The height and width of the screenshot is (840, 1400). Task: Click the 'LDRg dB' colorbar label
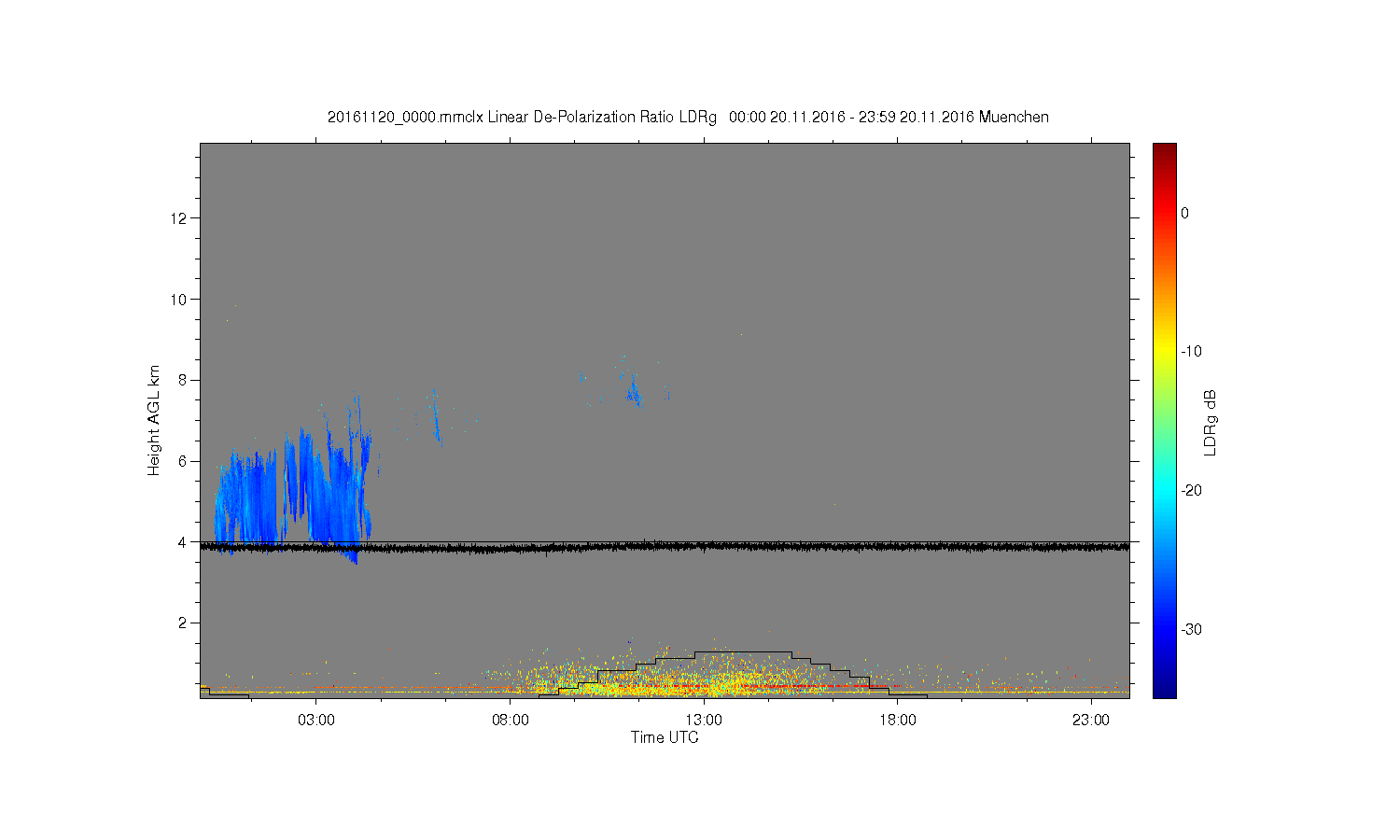pos(1211,422)
